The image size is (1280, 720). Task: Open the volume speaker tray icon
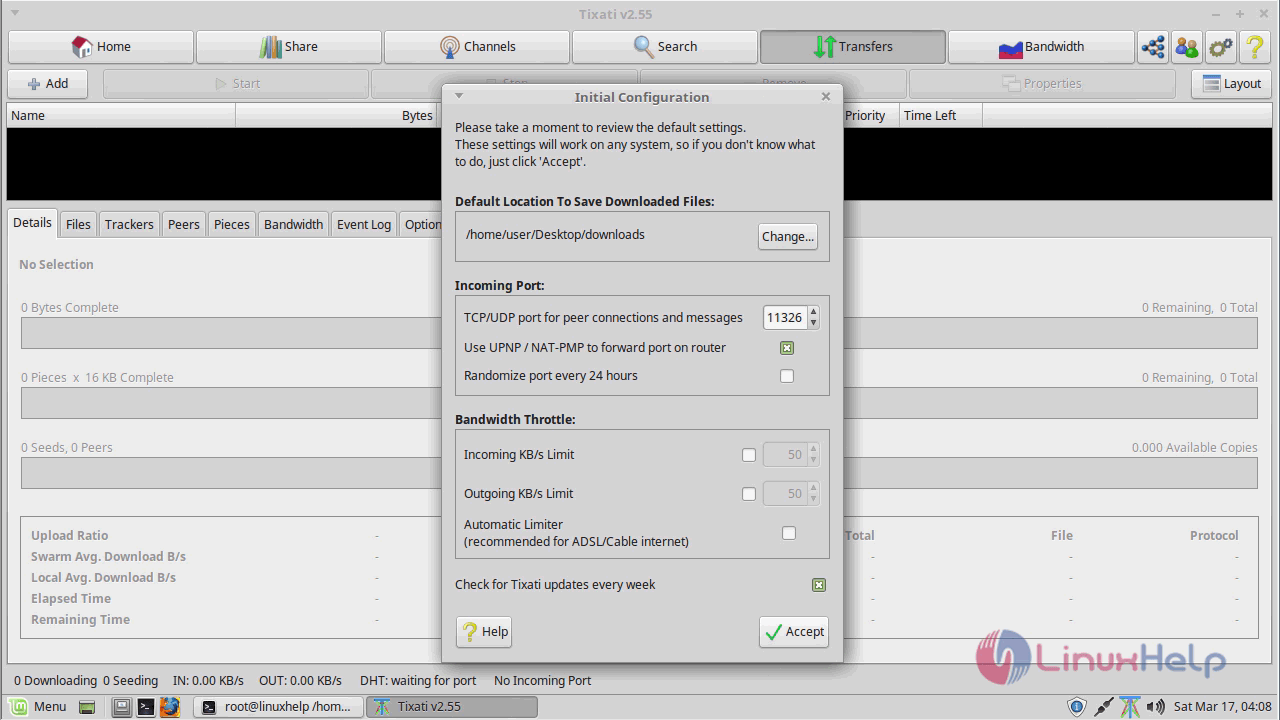click(1155, 707)
